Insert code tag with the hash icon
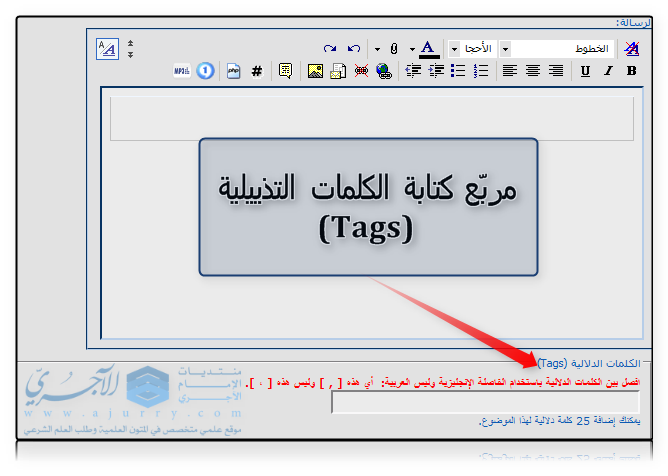Viewport: 668px width, 476px height. pyautogui.click(x=257, y=71)
